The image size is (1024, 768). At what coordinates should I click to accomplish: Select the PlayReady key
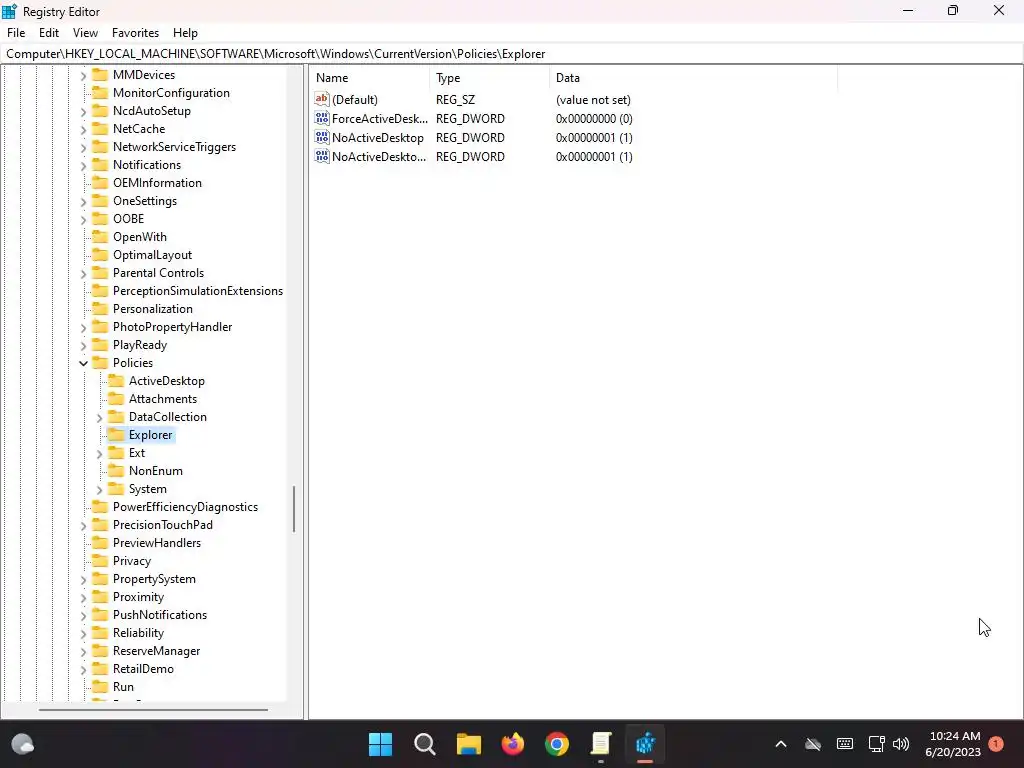(140, 345)
